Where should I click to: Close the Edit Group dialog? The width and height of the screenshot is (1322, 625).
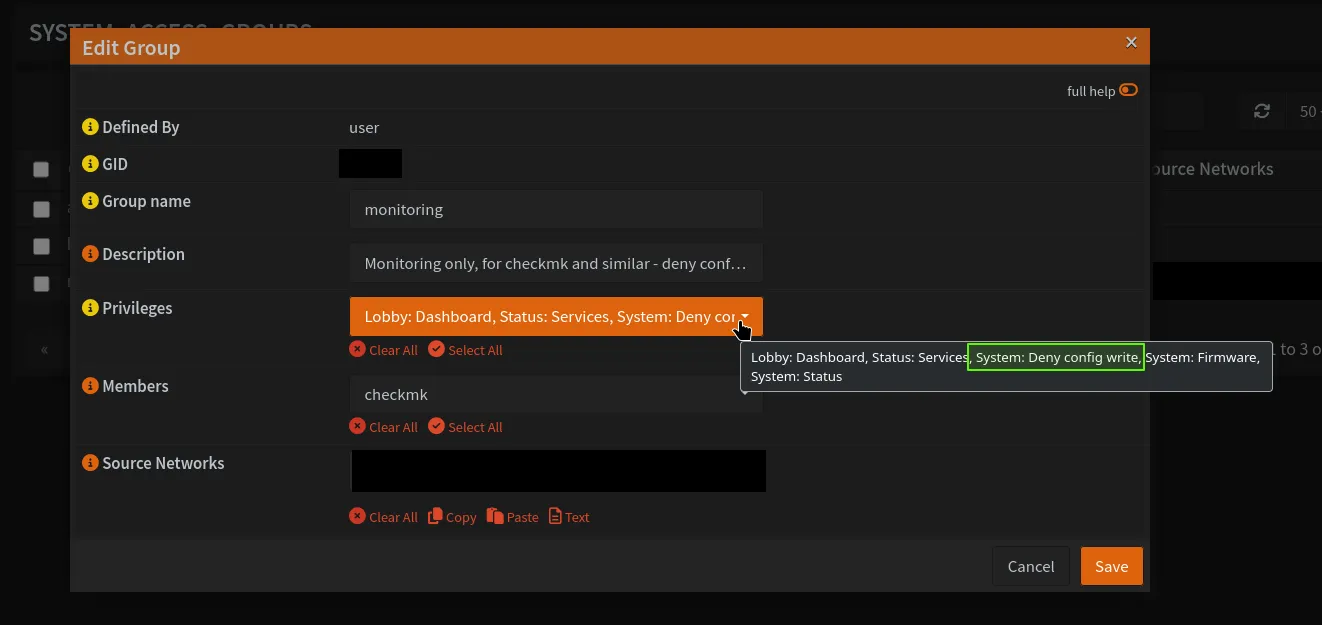click(1131, 42)
